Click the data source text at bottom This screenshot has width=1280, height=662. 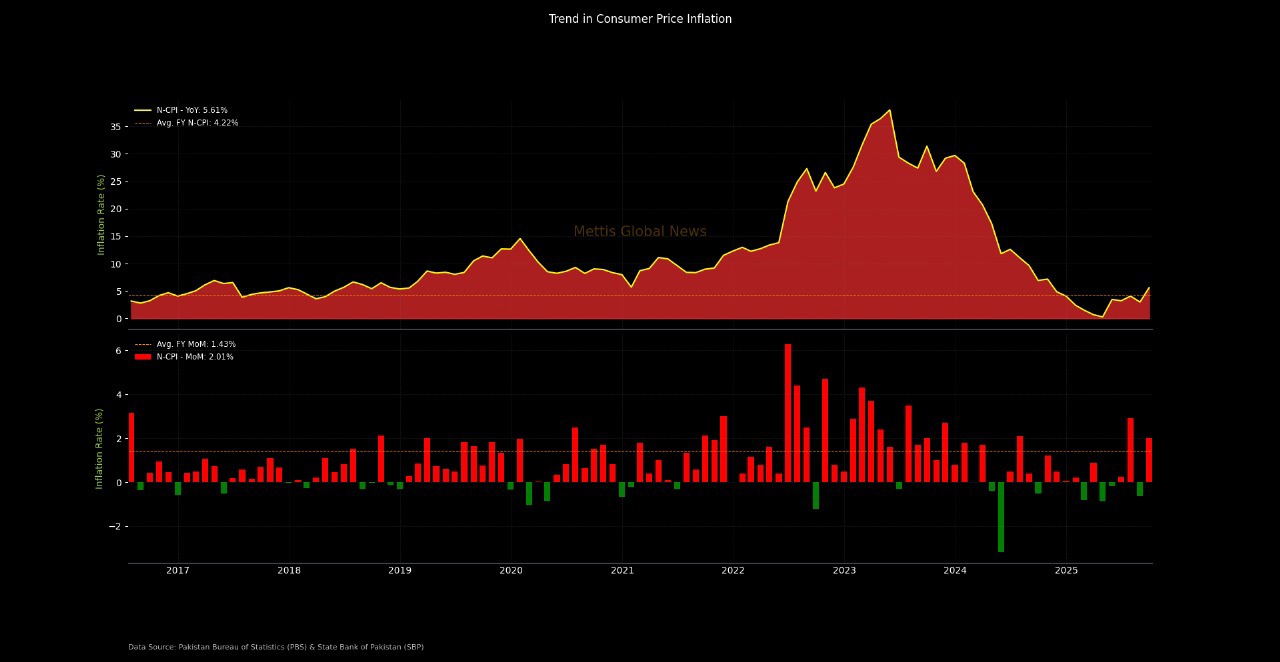pyautogui.click(x=276, y=647)
